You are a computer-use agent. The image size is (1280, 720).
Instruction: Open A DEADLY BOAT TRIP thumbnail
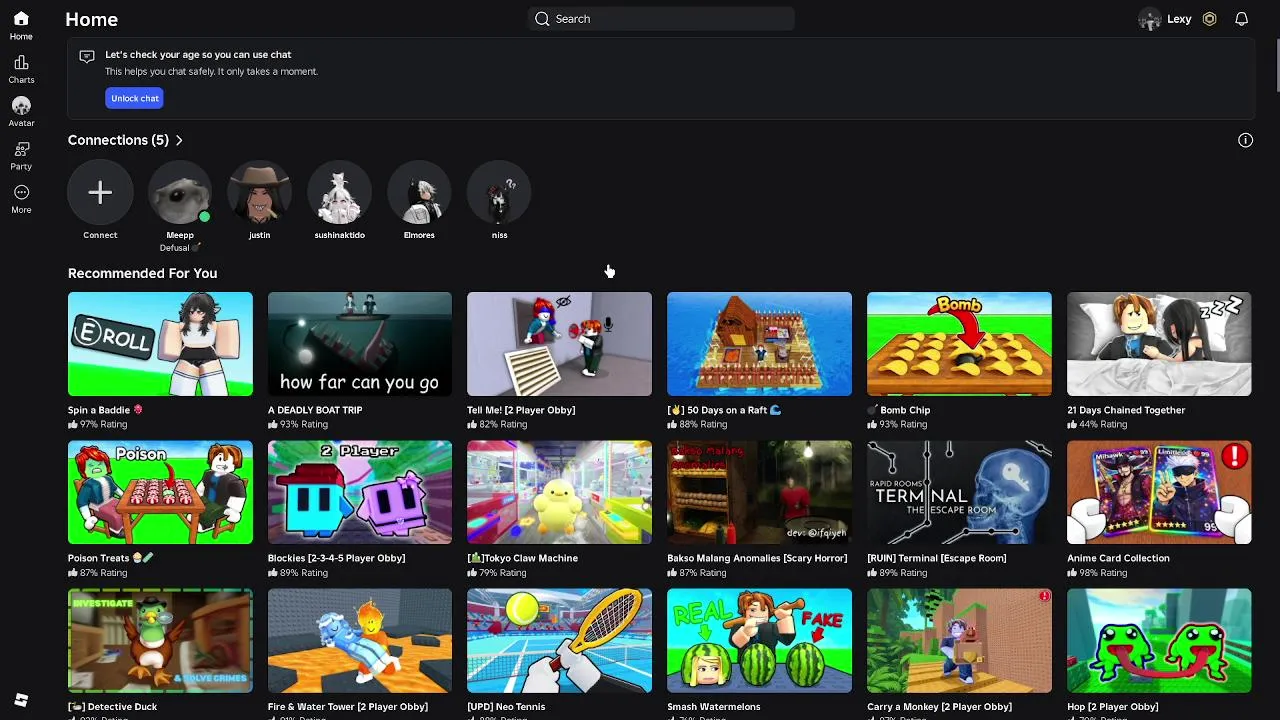click(360, 344)
